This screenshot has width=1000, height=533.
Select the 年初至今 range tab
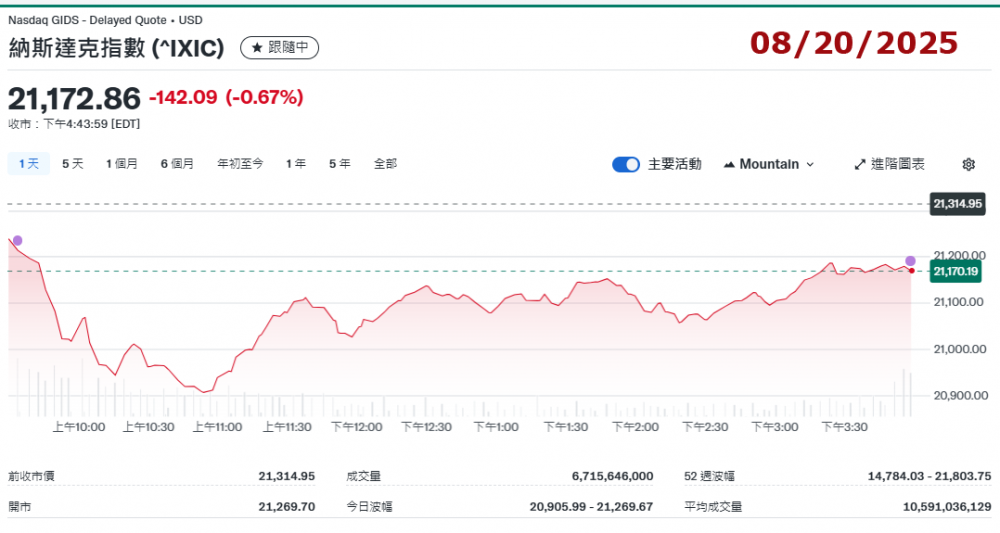[x=240, y=164]
